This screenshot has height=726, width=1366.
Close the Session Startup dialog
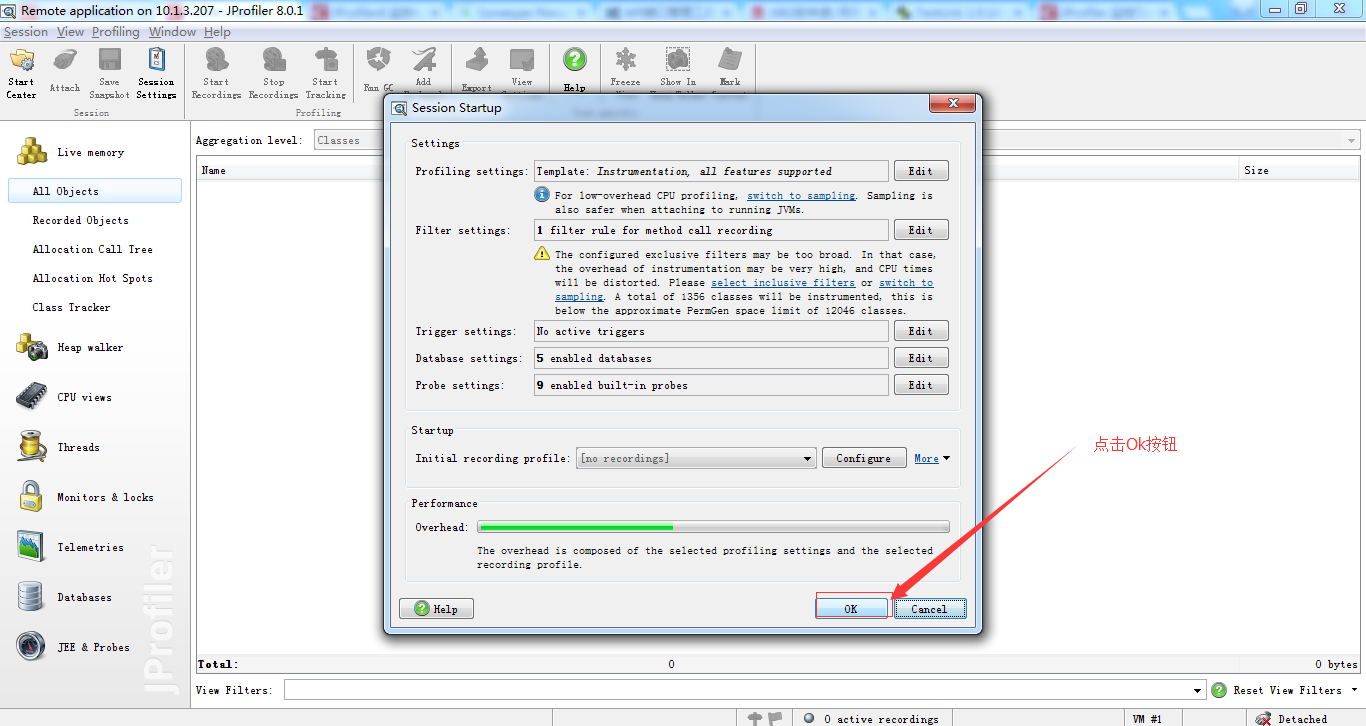[x=953, y=103]
